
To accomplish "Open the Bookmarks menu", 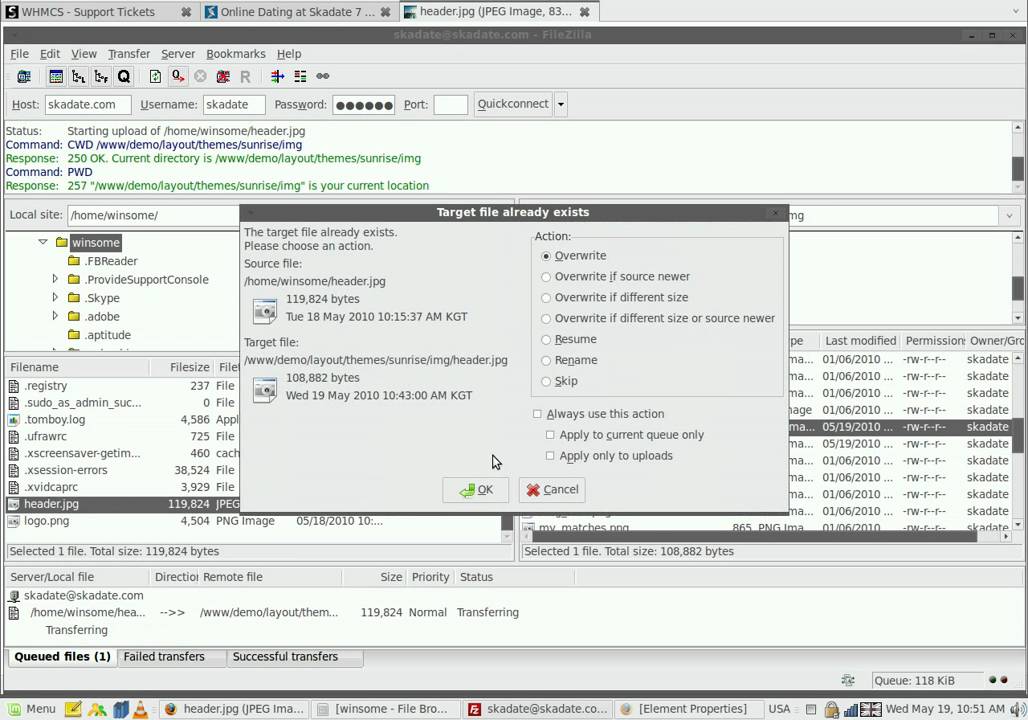I will pyautogui.click(x=235, y=54).
